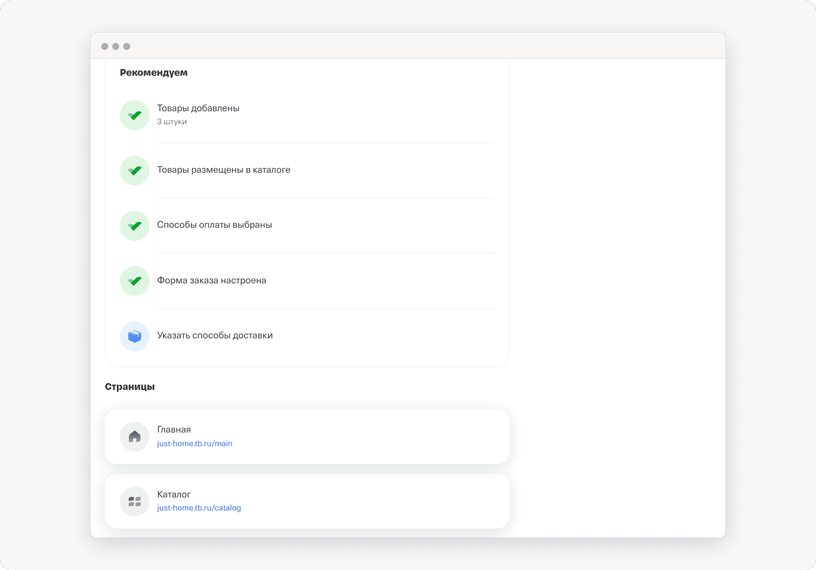This screenshot has height=570, width=816.
Task: Click the green check next to Способы оплаты выбраны
Action: tap(134, 225)
